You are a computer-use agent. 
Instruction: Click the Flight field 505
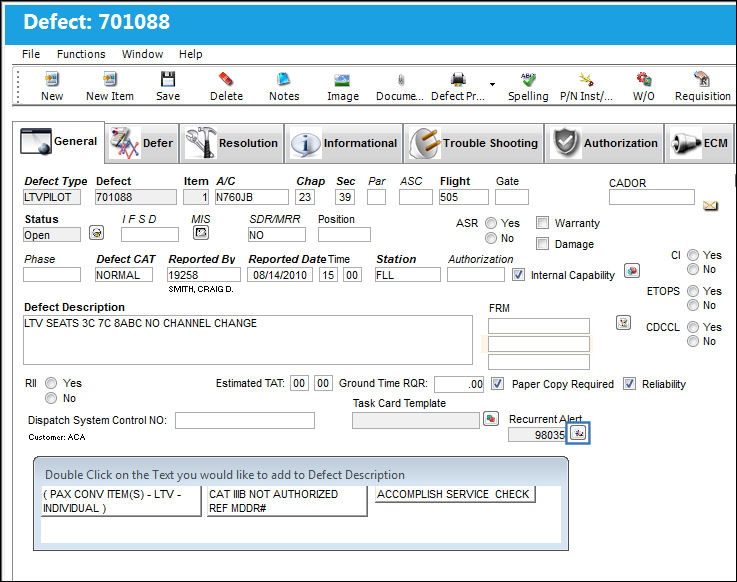pos(463,197)
